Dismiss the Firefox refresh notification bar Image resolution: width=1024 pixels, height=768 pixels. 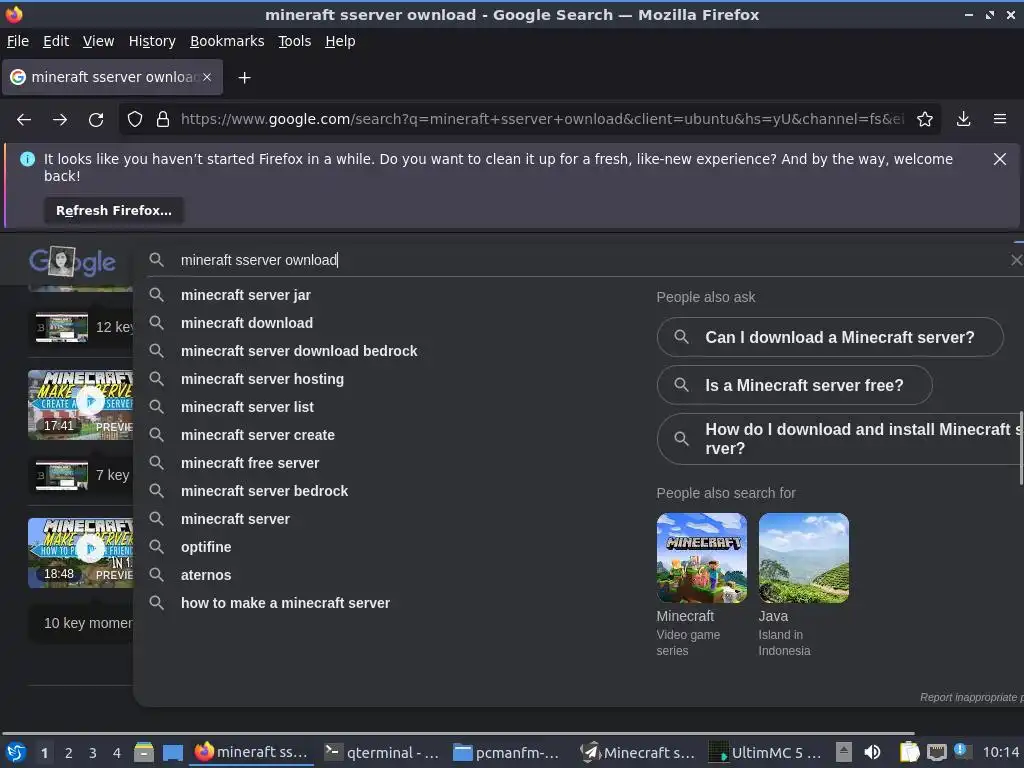pyautogui.click(x=1000, y=159)
